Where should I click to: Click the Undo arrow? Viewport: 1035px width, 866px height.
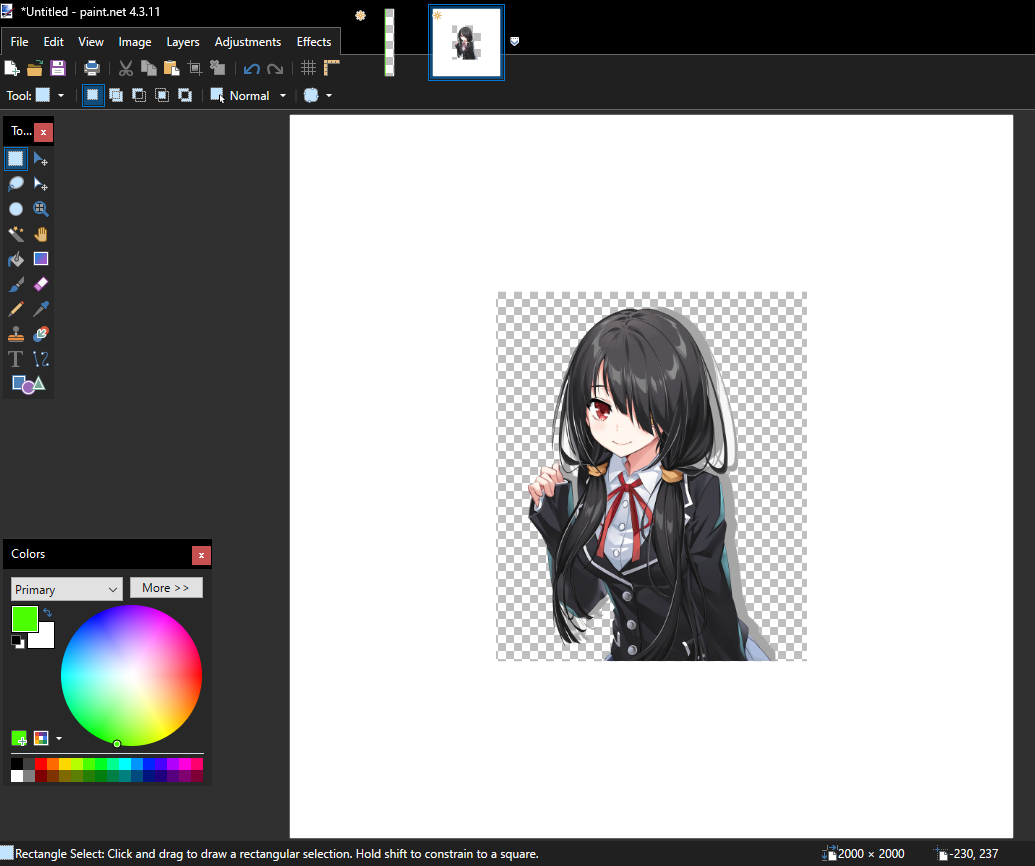tap(251, 69)
